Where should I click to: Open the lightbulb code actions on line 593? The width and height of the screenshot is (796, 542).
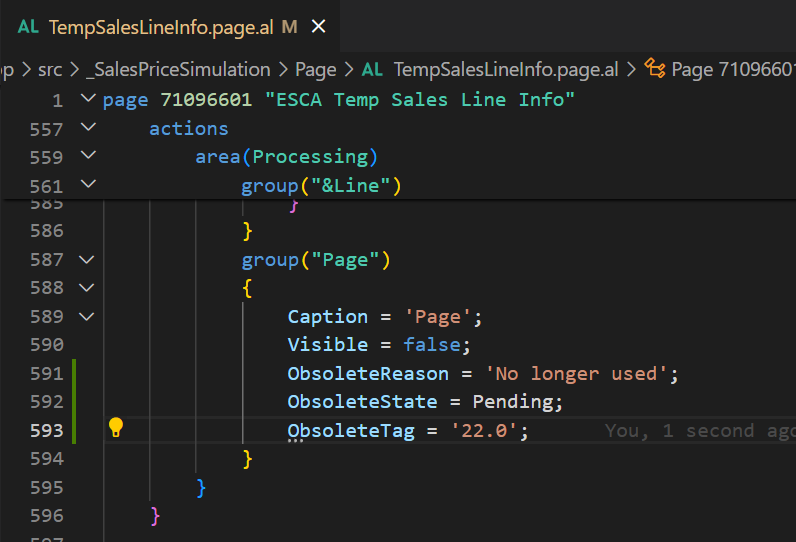coord(116,427)
